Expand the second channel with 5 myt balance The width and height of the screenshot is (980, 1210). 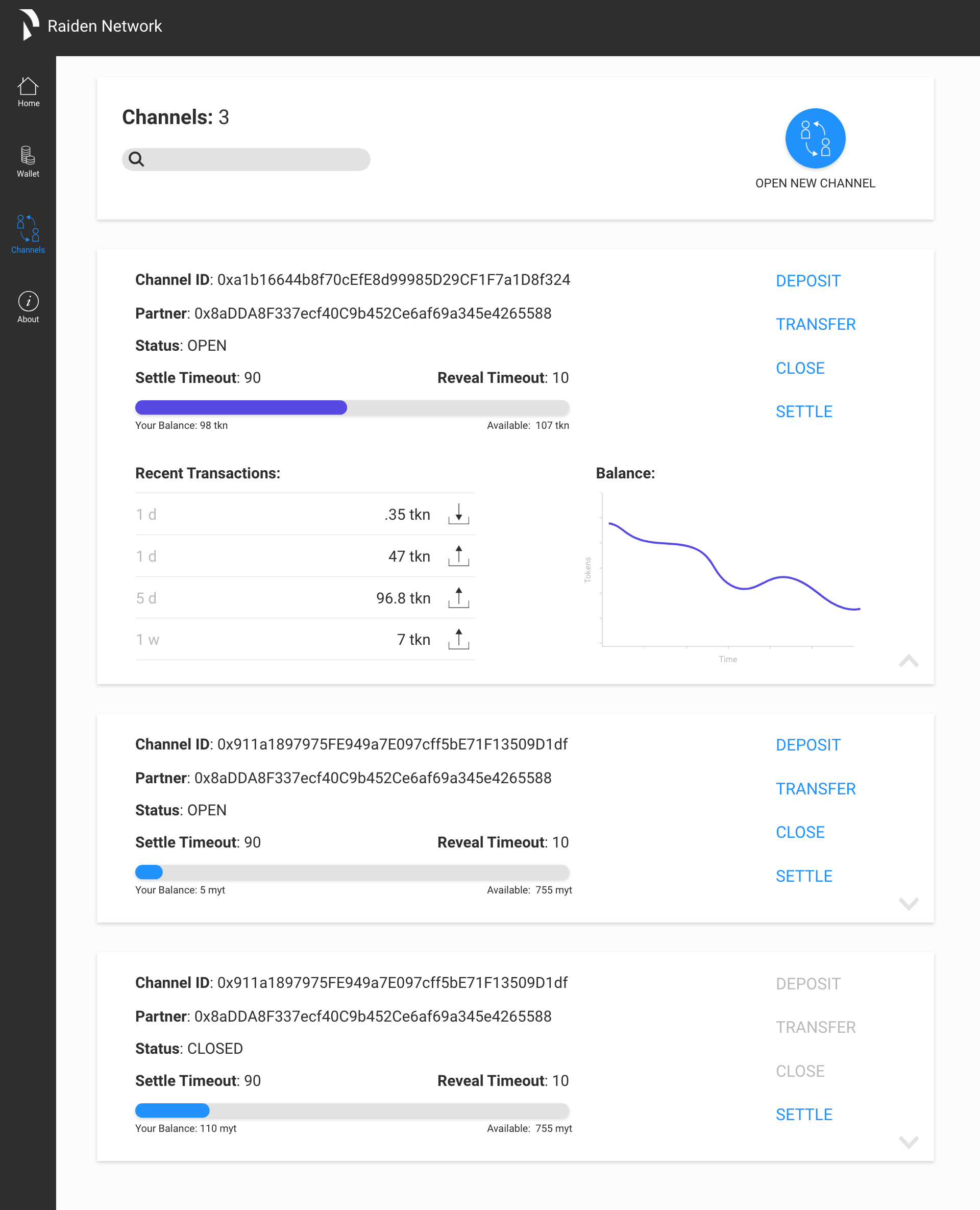(x=909, y=903)
